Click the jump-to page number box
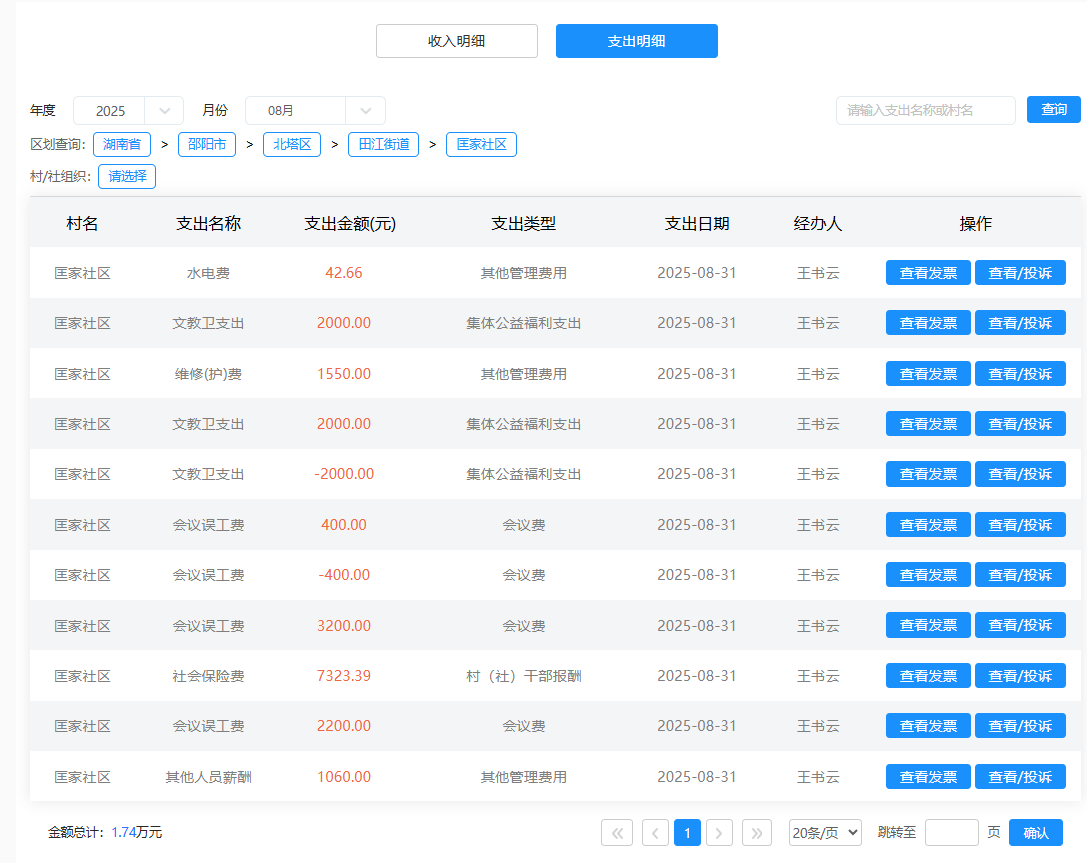 (951, 832)
